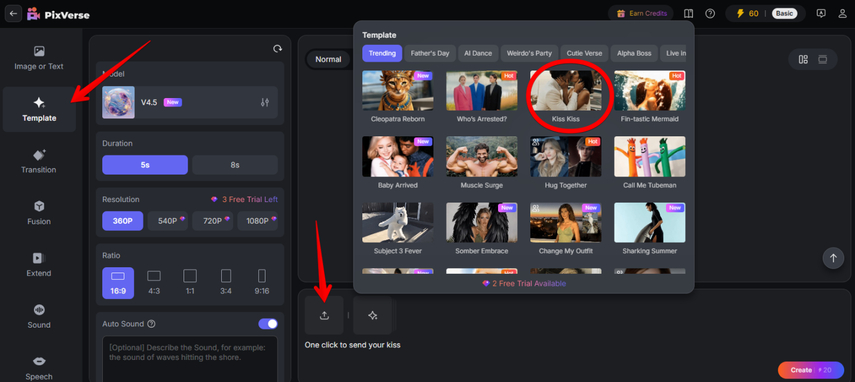Open the Alpha Boss template tab
The image size is (855, 382).
[x=634, y=53]
